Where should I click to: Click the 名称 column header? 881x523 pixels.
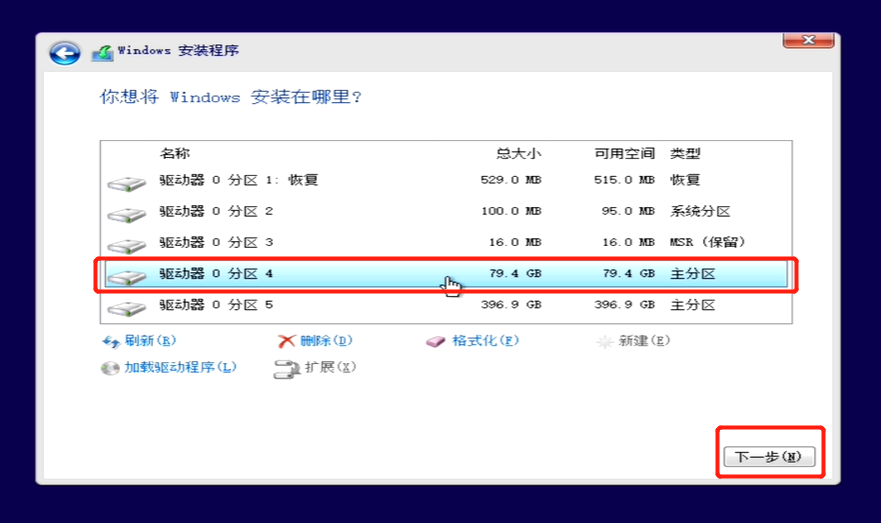tap(175, 153)
